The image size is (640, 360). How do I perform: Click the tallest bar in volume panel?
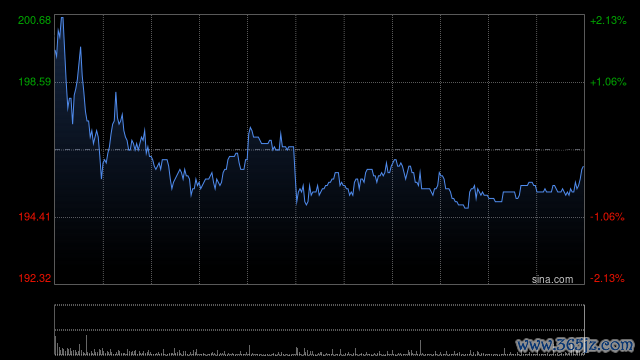click(x=86, y=345)
